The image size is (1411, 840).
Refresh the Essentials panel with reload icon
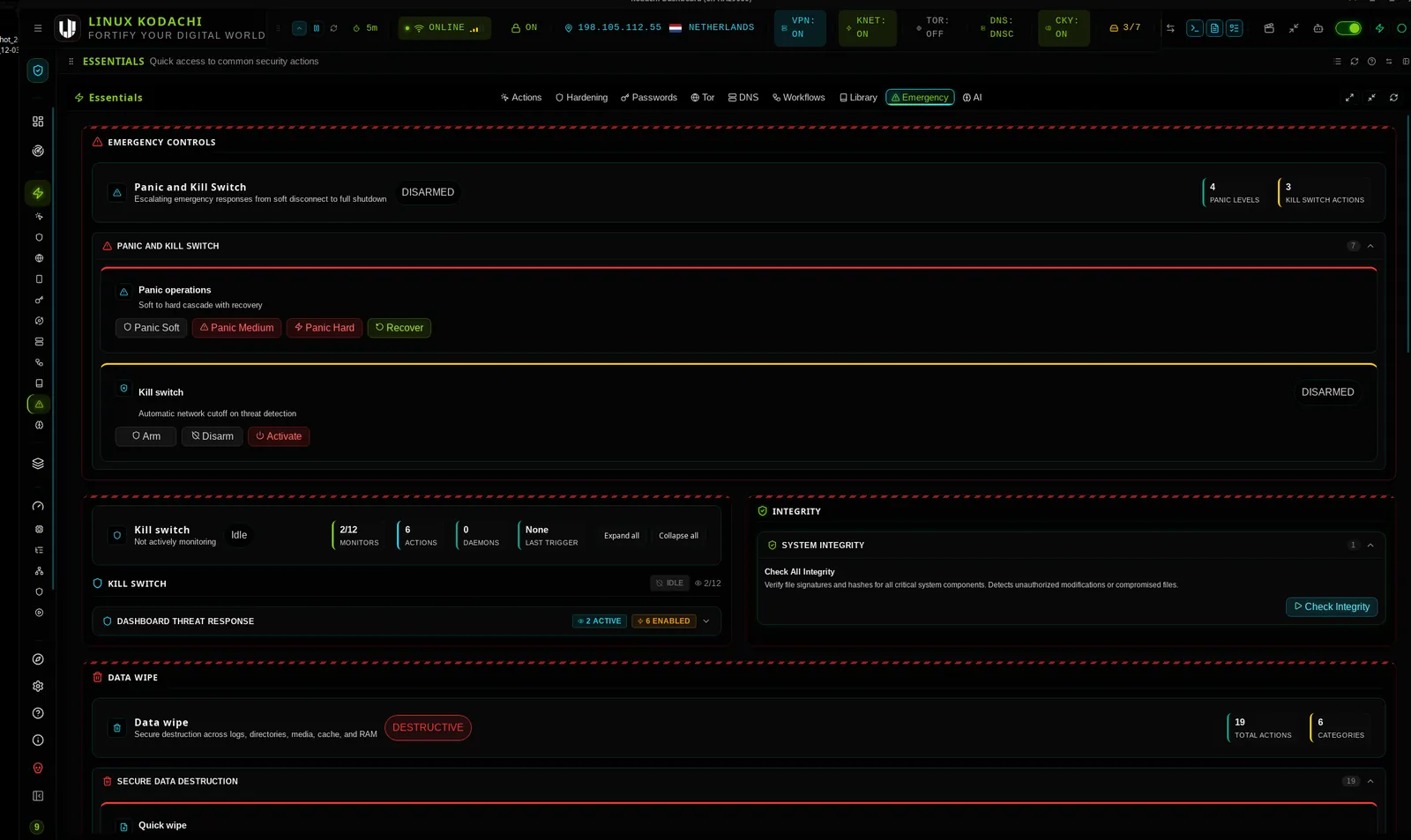click(x=1394, y=98)
